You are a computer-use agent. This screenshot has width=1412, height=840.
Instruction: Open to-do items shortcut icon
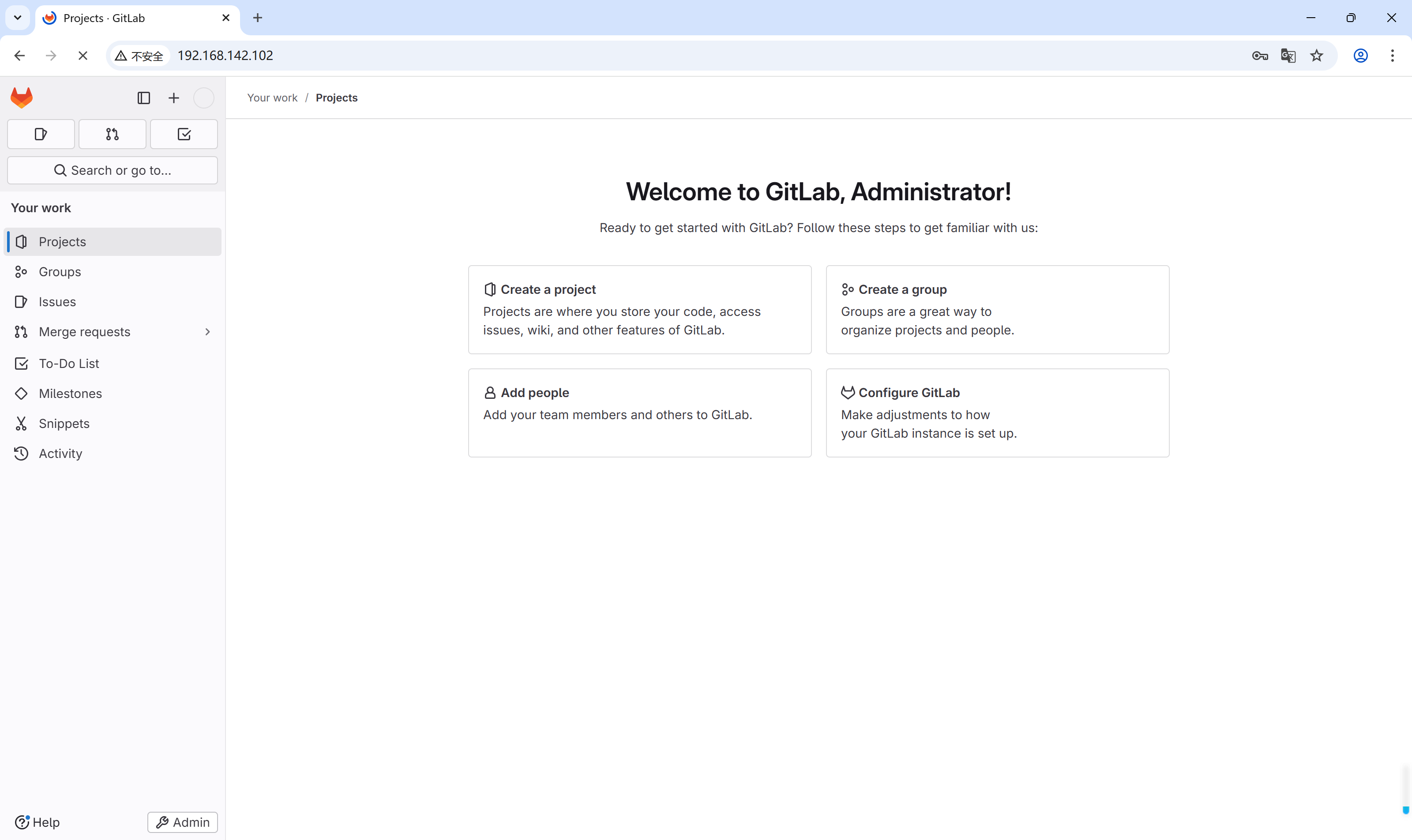click(184, 134)
